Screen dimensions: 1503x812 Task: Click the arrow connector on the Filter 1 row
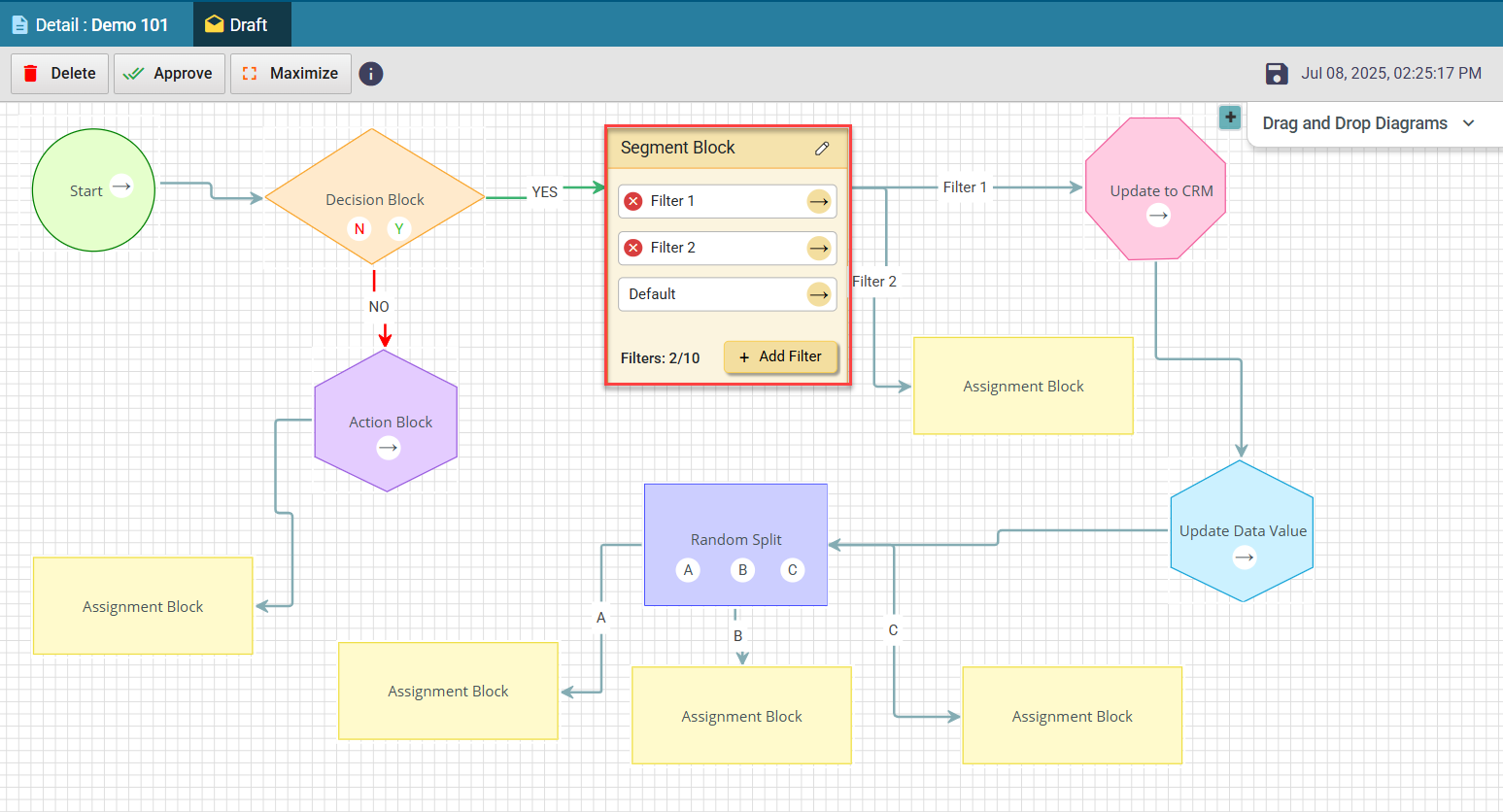pyautogui.click(x=819, y=201)
